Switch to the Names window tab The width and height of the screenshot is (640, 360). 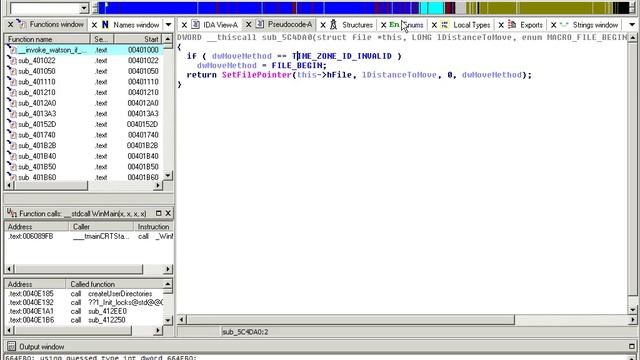click(136, 25)
